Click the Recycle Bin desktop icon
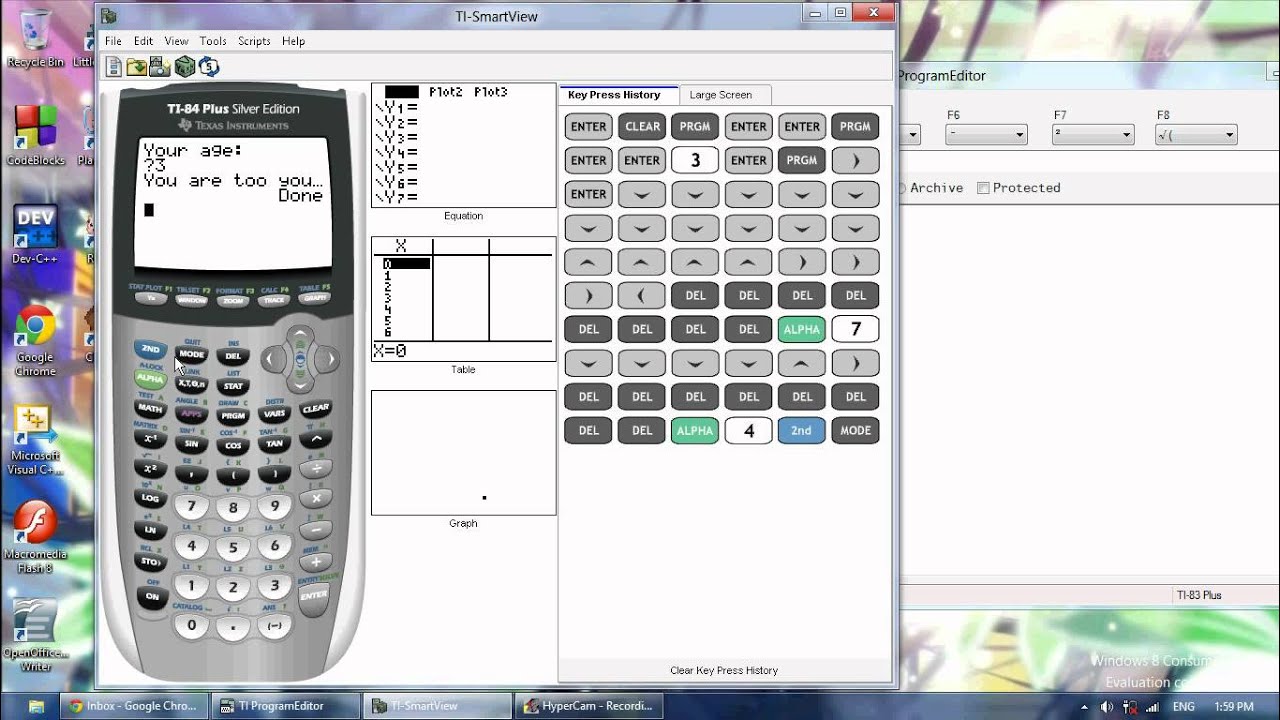The image size is (1280, 720). [x=35, y=38]
